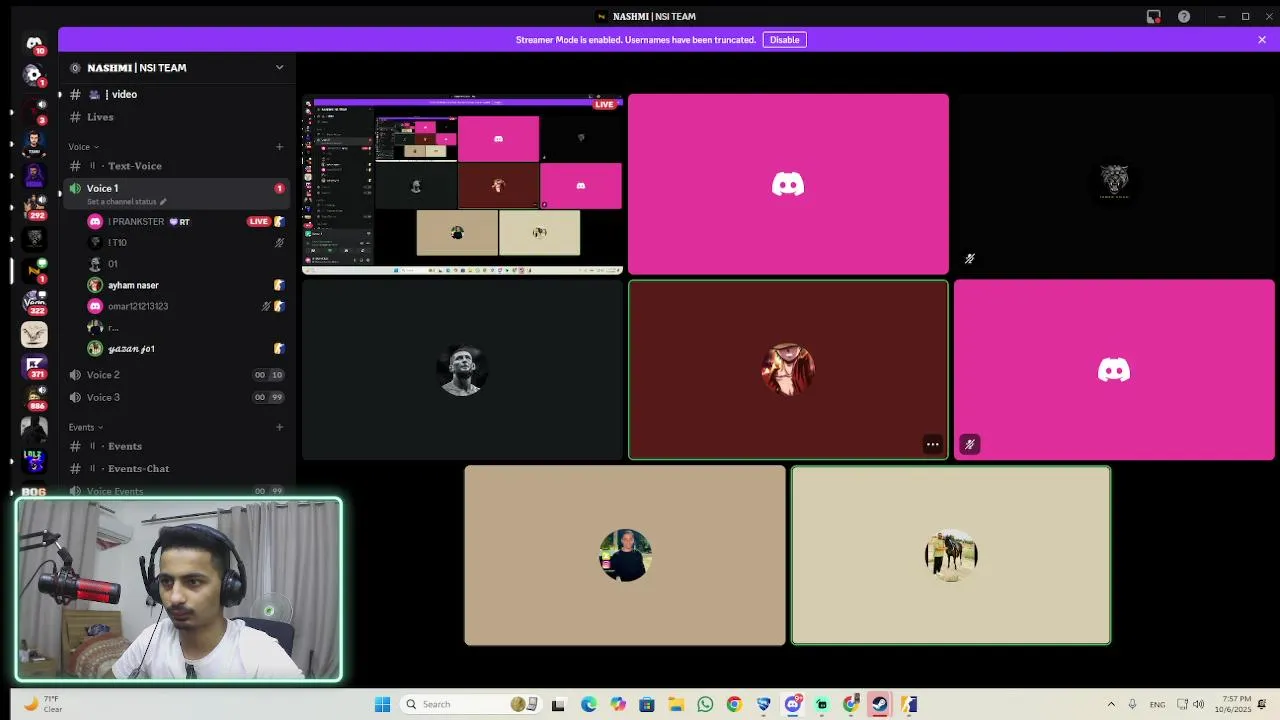Viewport: 1280px width, 720px height.
Task: Open the weather widget showing 71°F
Action: click(42, 704)
